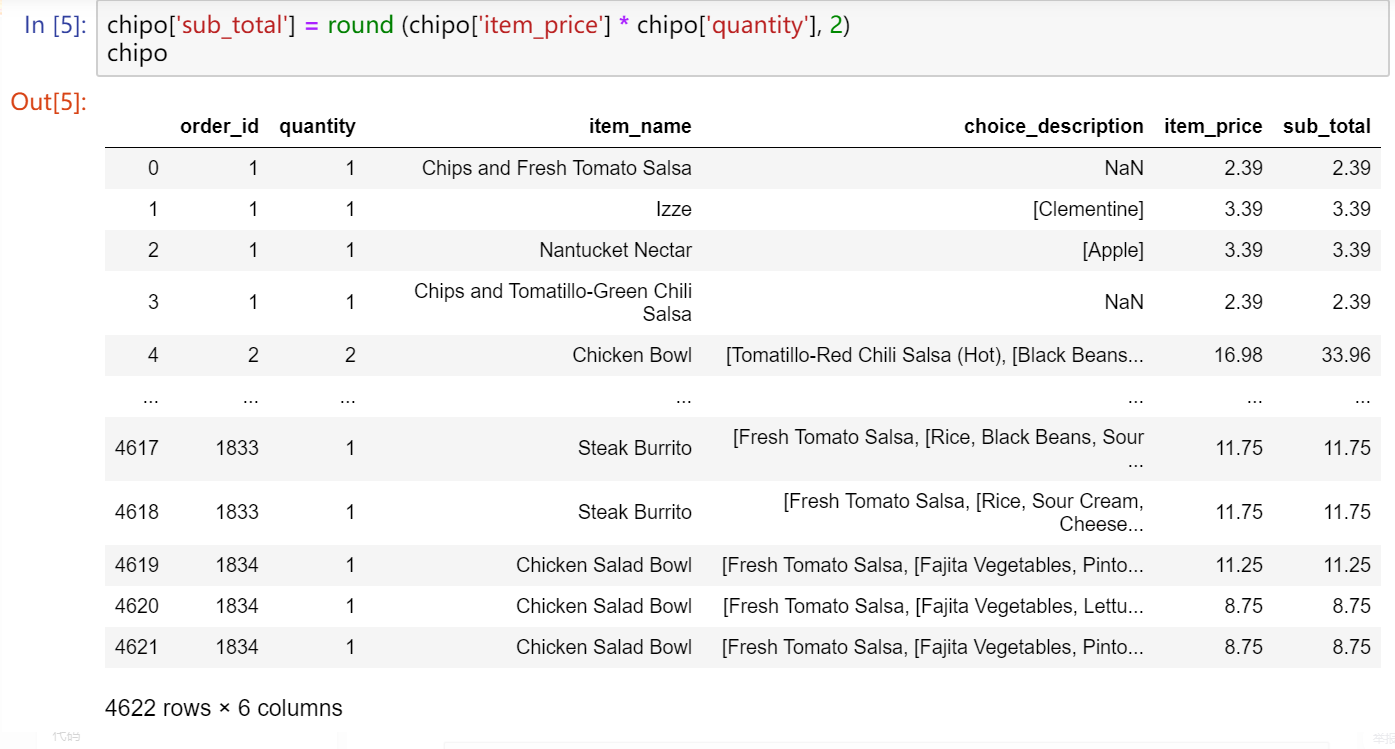Select the Nantucket Nectar cell

click(x=615, y=250)
